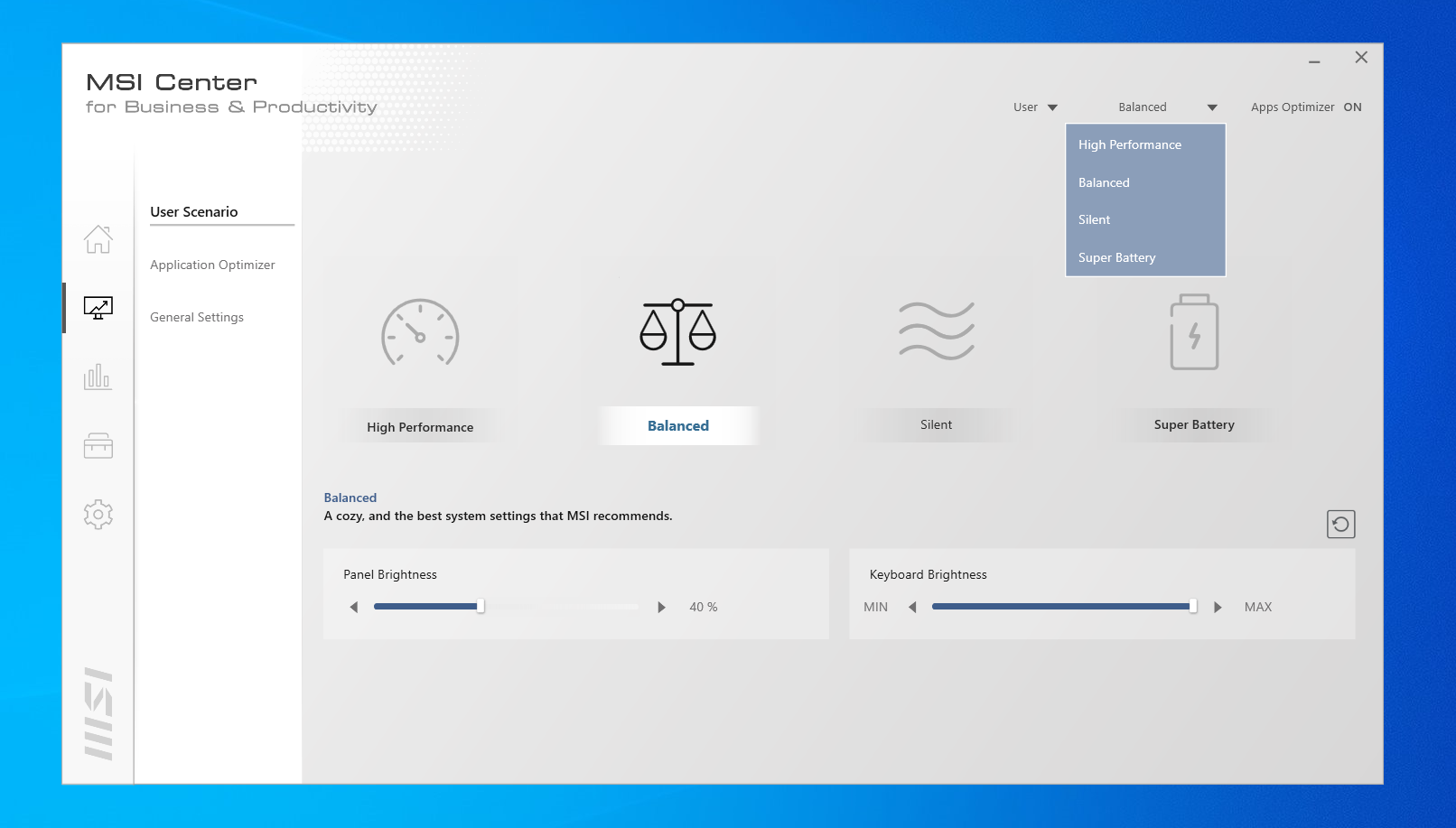Open the Home sidebar icon
The width and height of the screenshot is (1456, 828).
tap(98, 239)
